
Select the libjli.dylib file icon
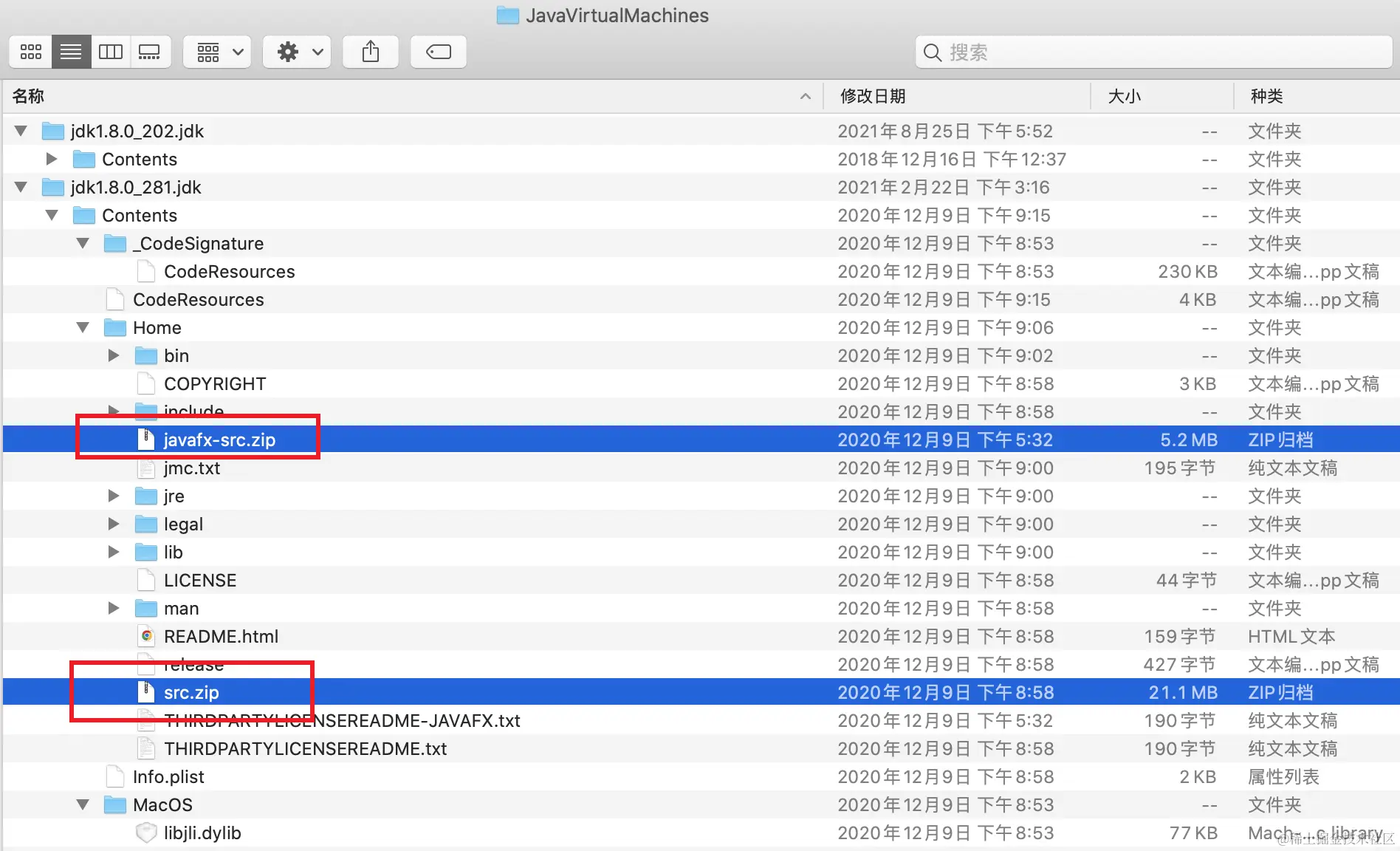click(146, 833)
